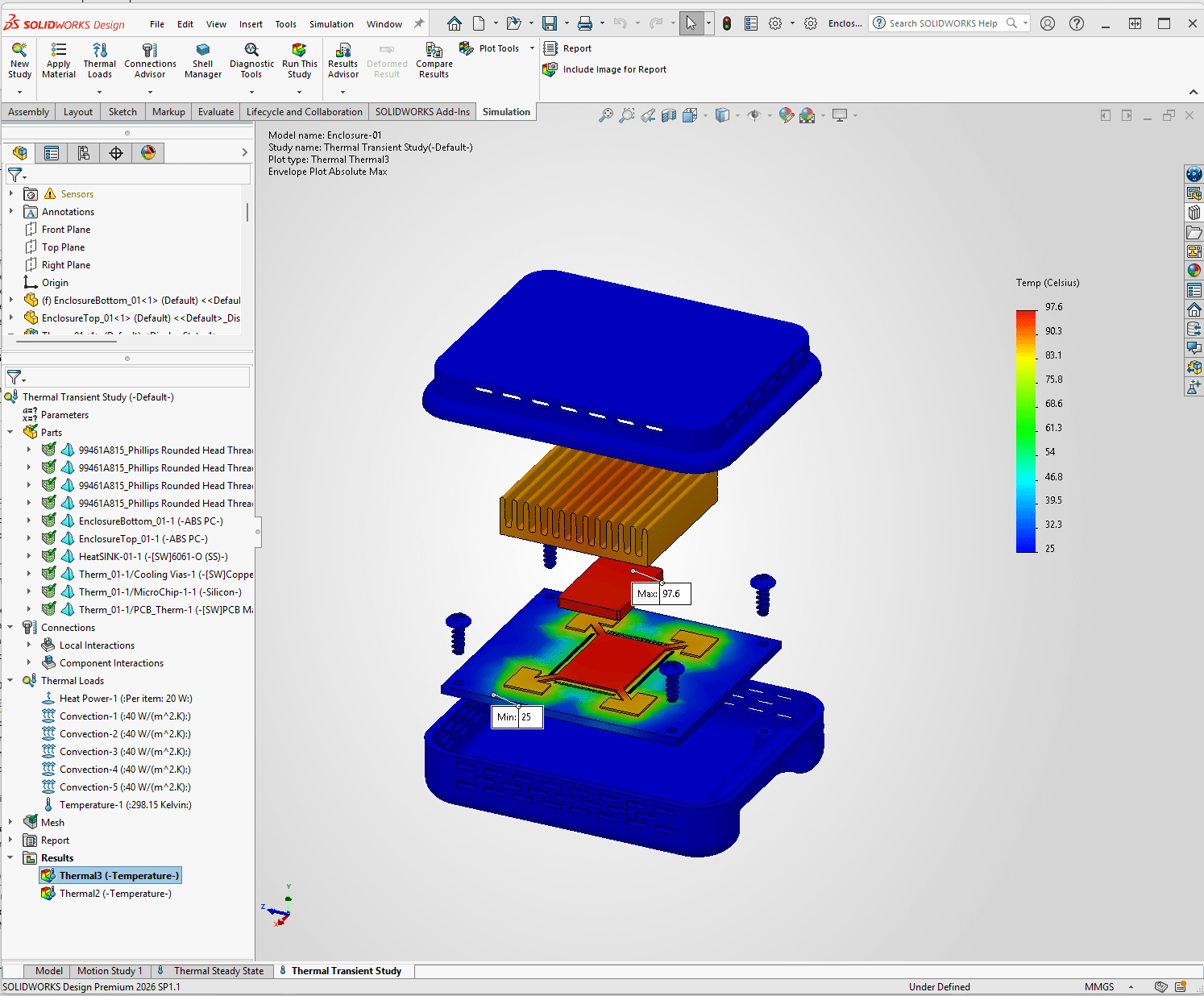1204x996 pixels.
Task: Switch to Sketch ribbon tab
Action: click(122, 112)
